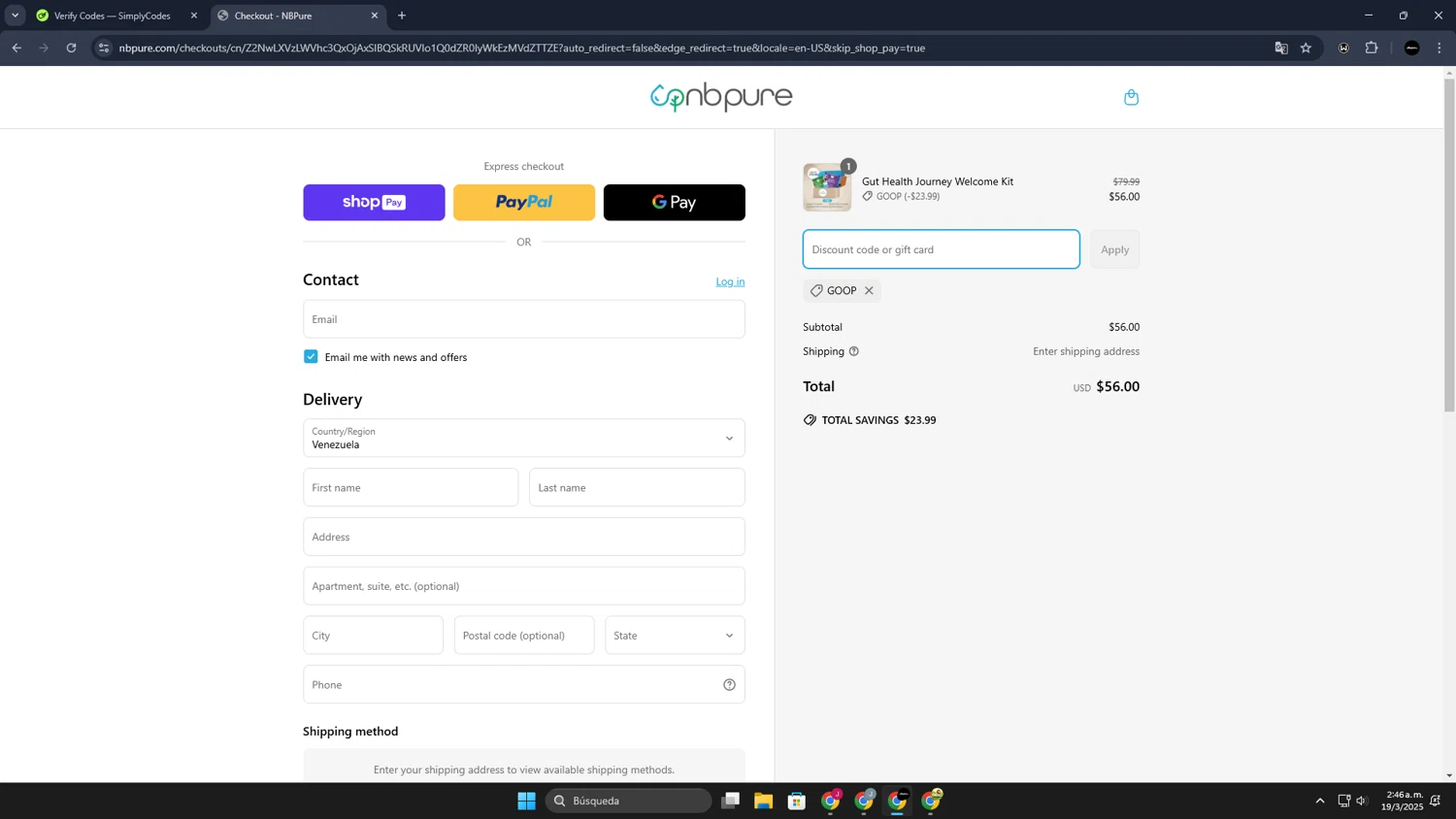
Task: Click the taskbar Búsqueda search box
Action: pyautogui.click(x=629, y=801)
